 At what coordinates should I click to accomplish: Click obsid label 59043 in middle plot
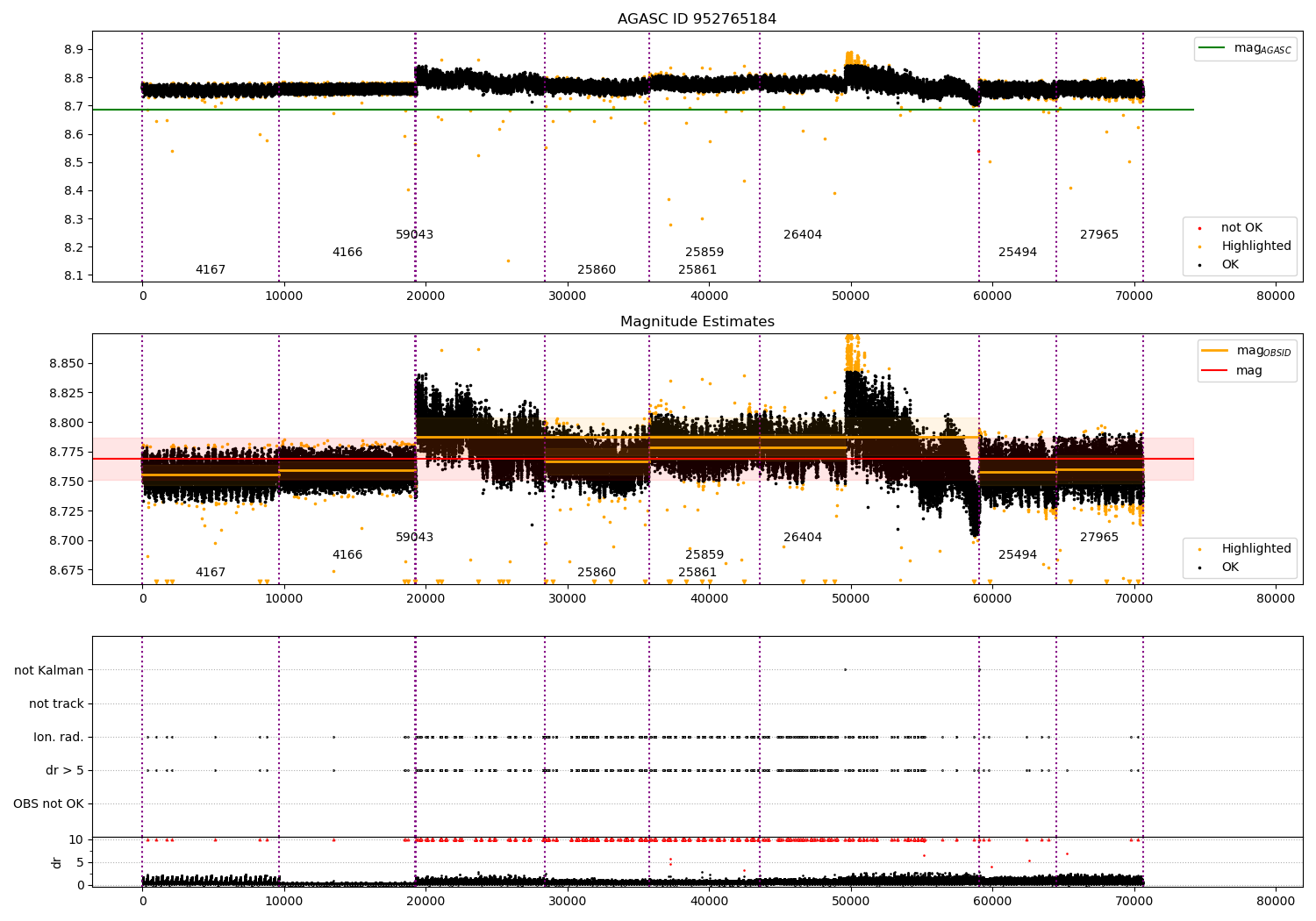pos(414,538)
